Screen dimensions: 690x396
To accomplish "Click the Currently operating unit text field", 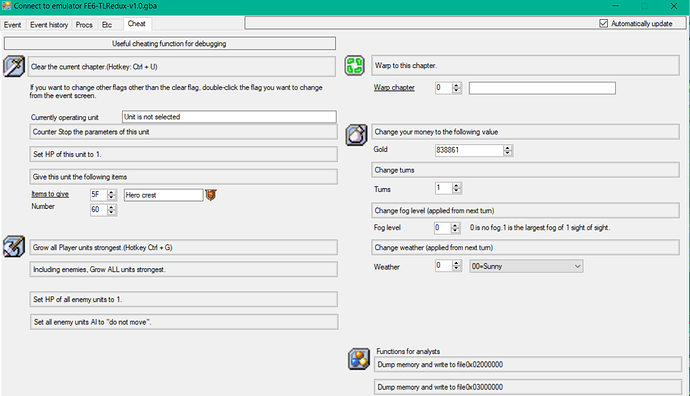I will 229,117.
